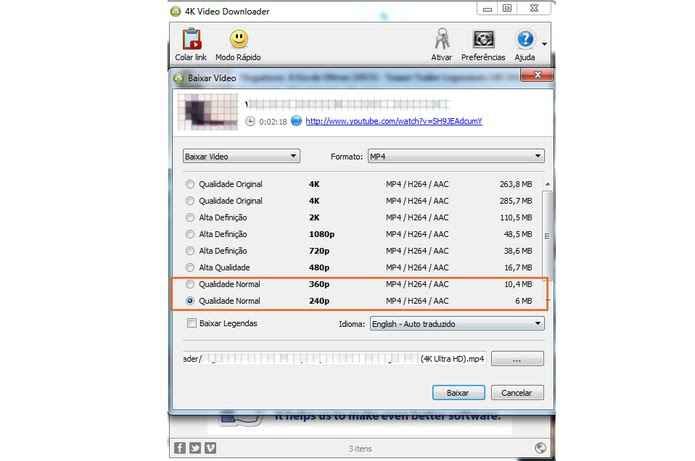Expand the arrow next to Ajuda
This screenshot has width=695, height=461.
[x=544, y=44]
